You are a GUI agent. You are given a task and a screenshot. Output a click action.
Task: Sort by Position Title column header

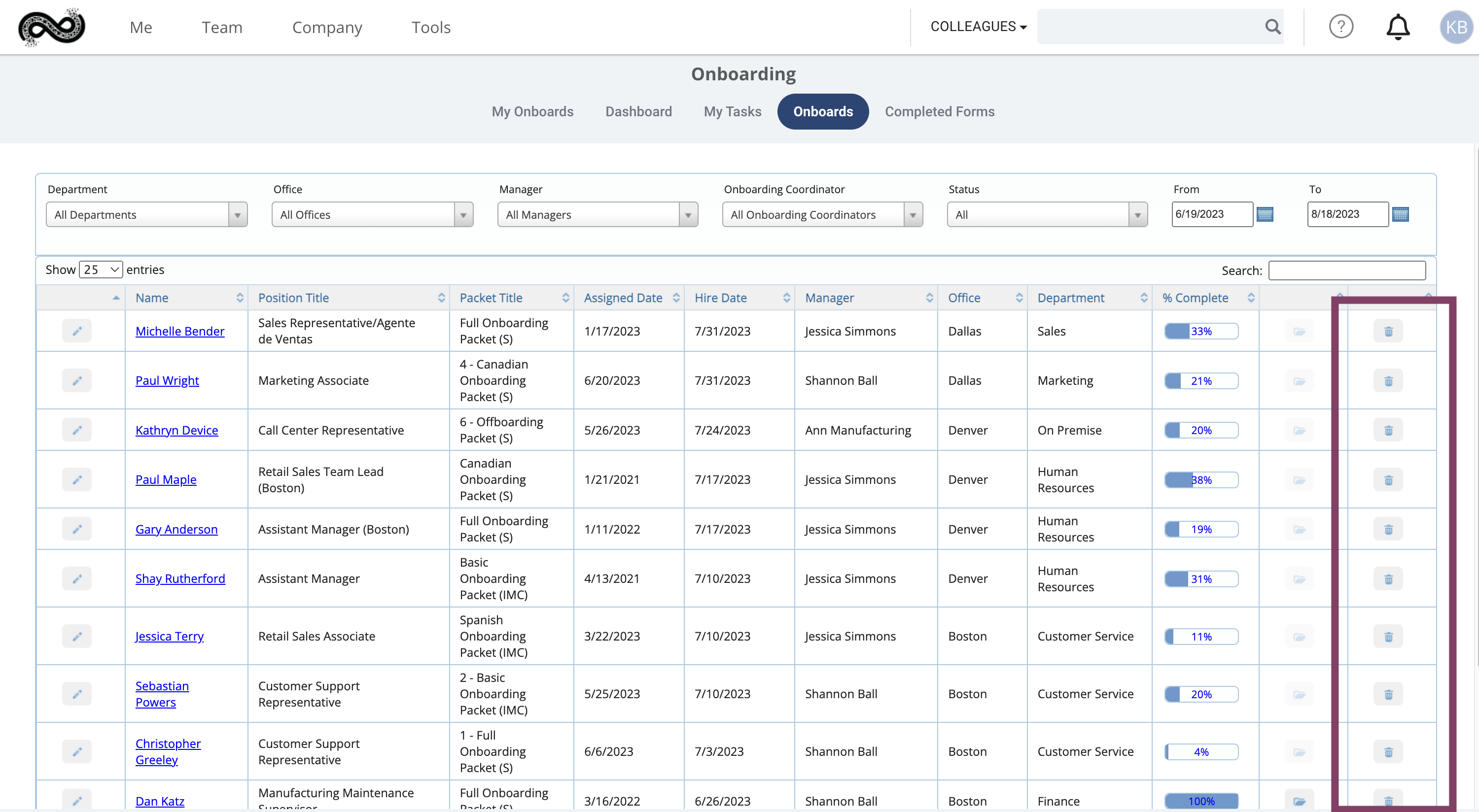tap(349, 297)
